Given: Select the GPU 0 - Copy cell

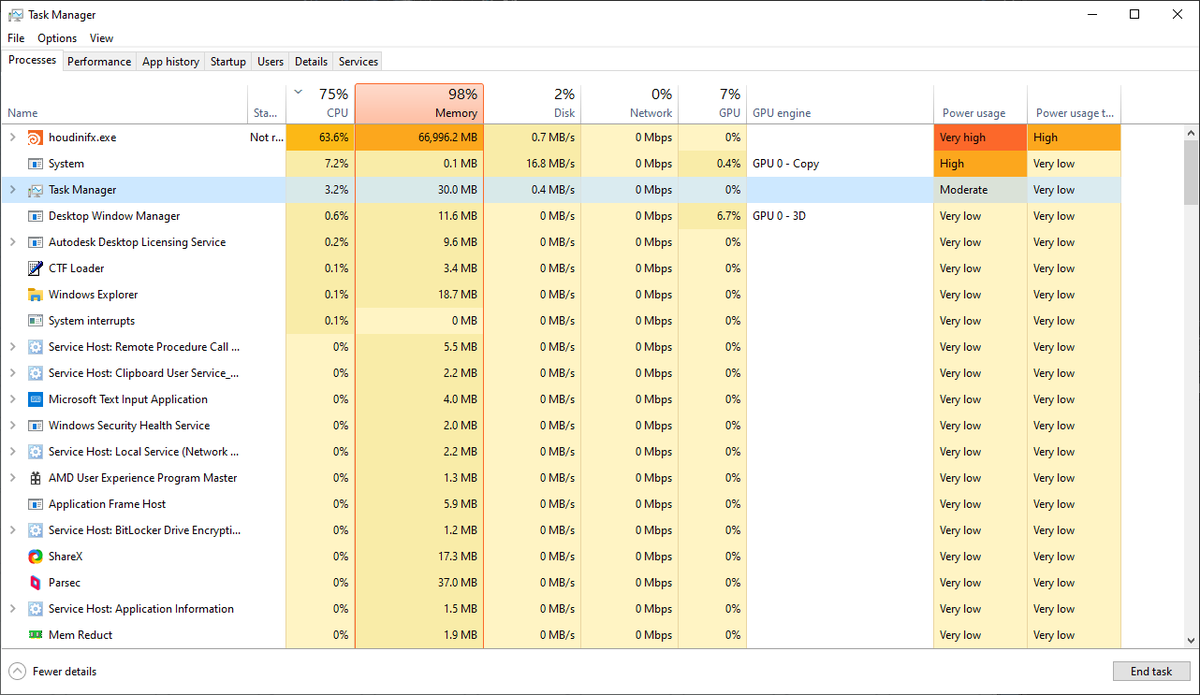Looking at the screenshot, I should [x=840, y=163].
